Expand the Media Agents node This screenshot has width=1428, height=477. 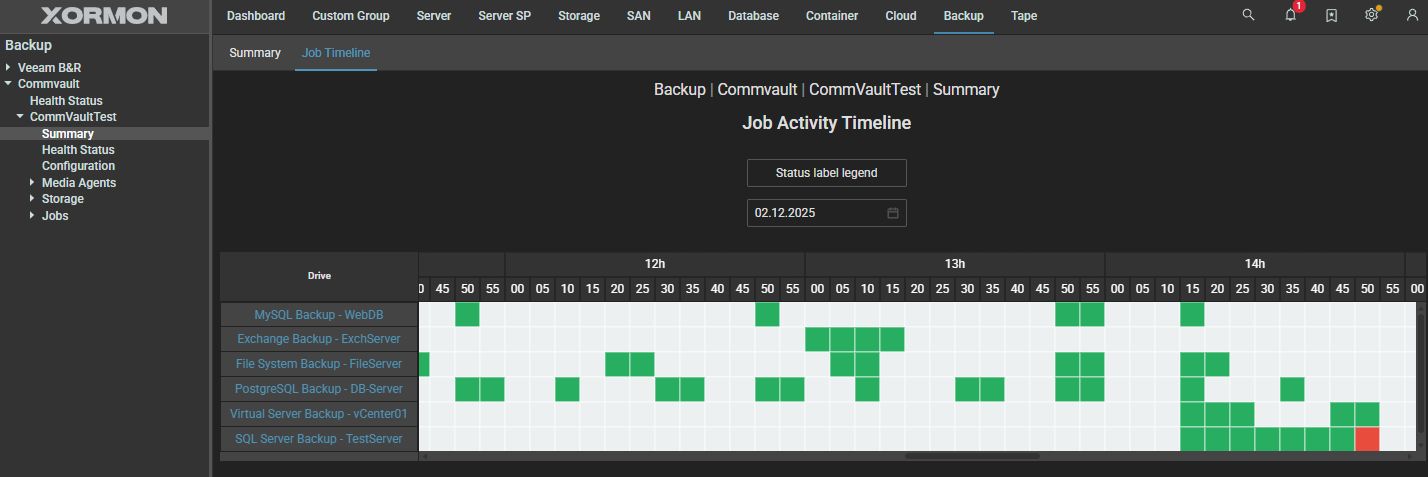(x=32, y=182)
